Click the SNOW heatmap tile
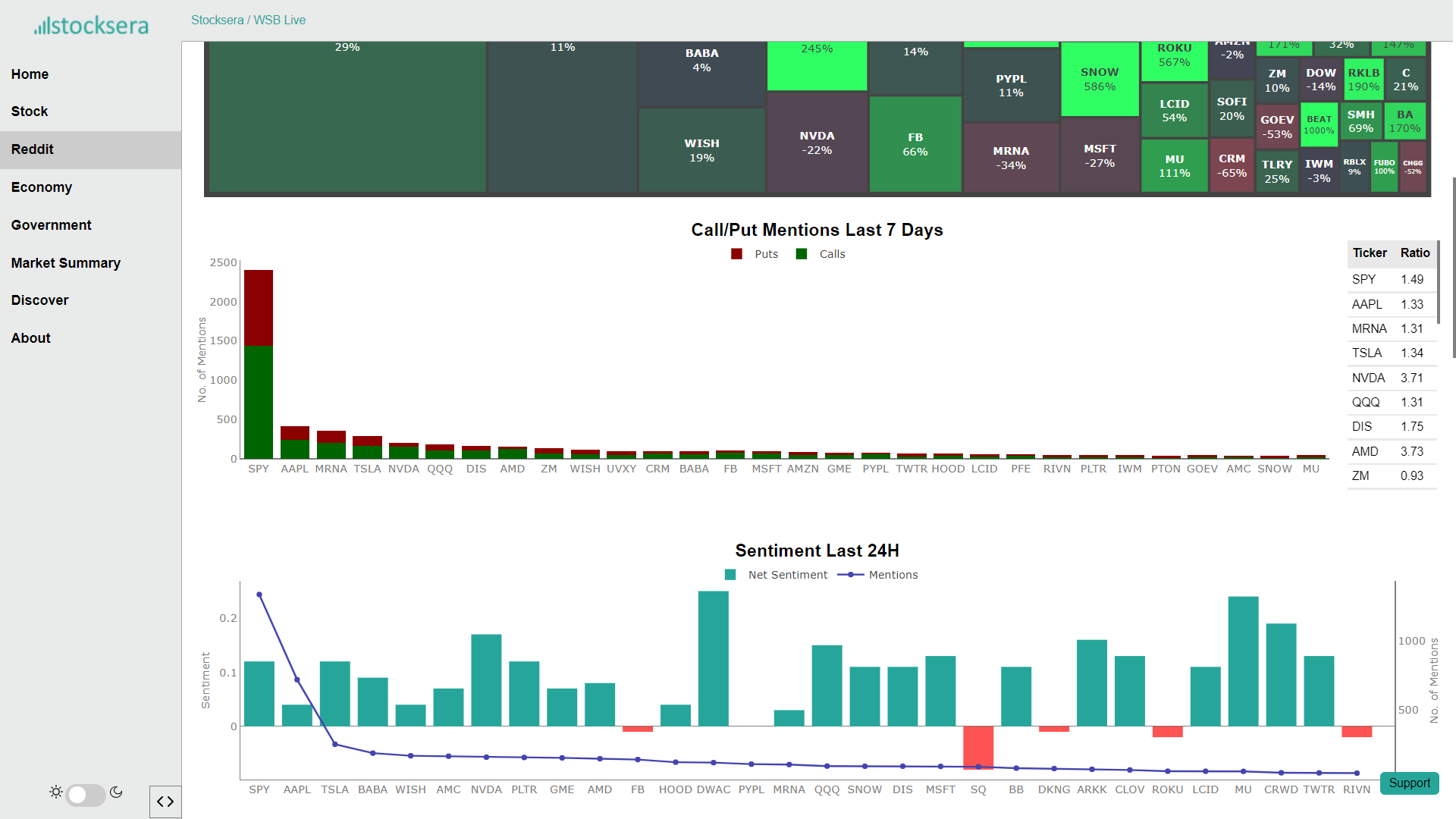This screenshot has height=819, width=1456. click(x=1100, y=79)
